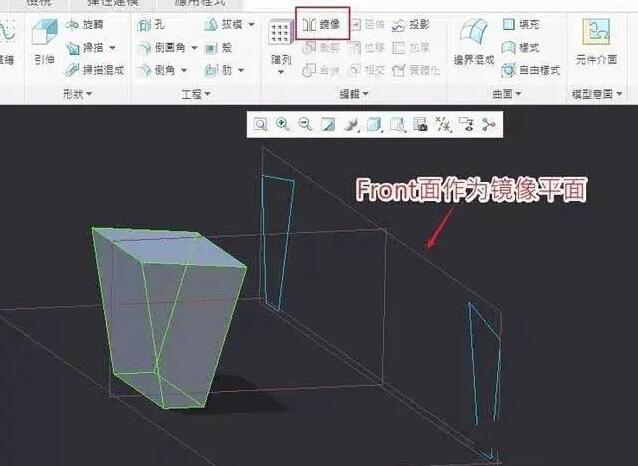
Task: Click the Component Interface (元件介面) button
Action: tap(596, 42)
